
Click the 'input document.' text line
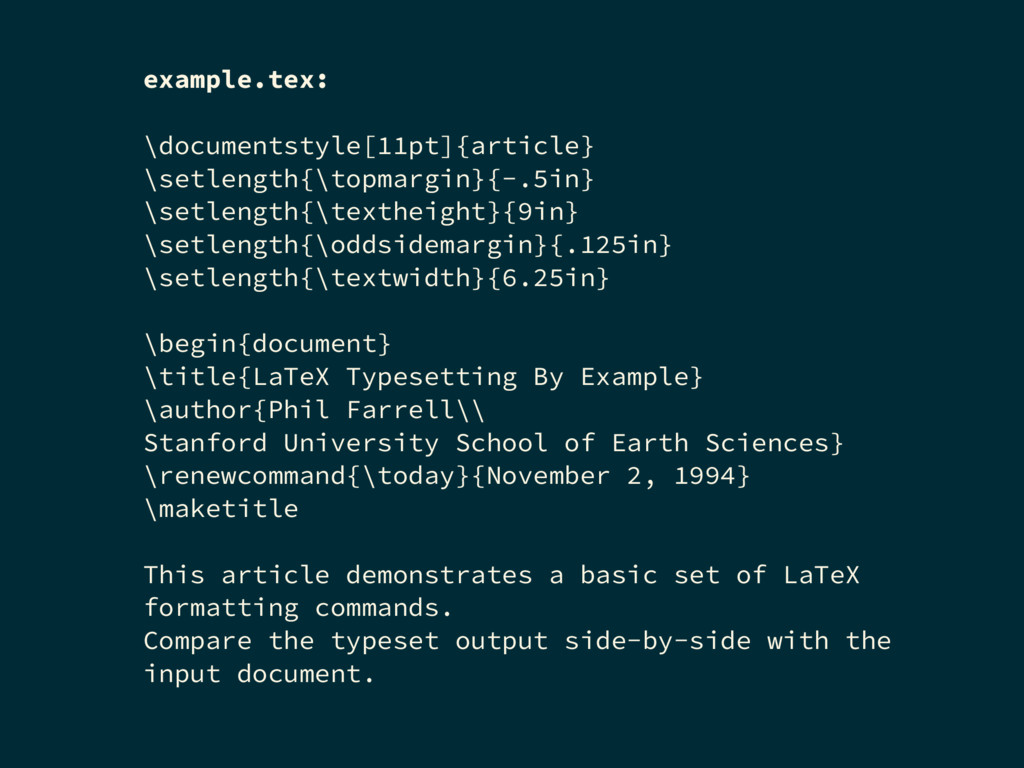pos(259,674)
